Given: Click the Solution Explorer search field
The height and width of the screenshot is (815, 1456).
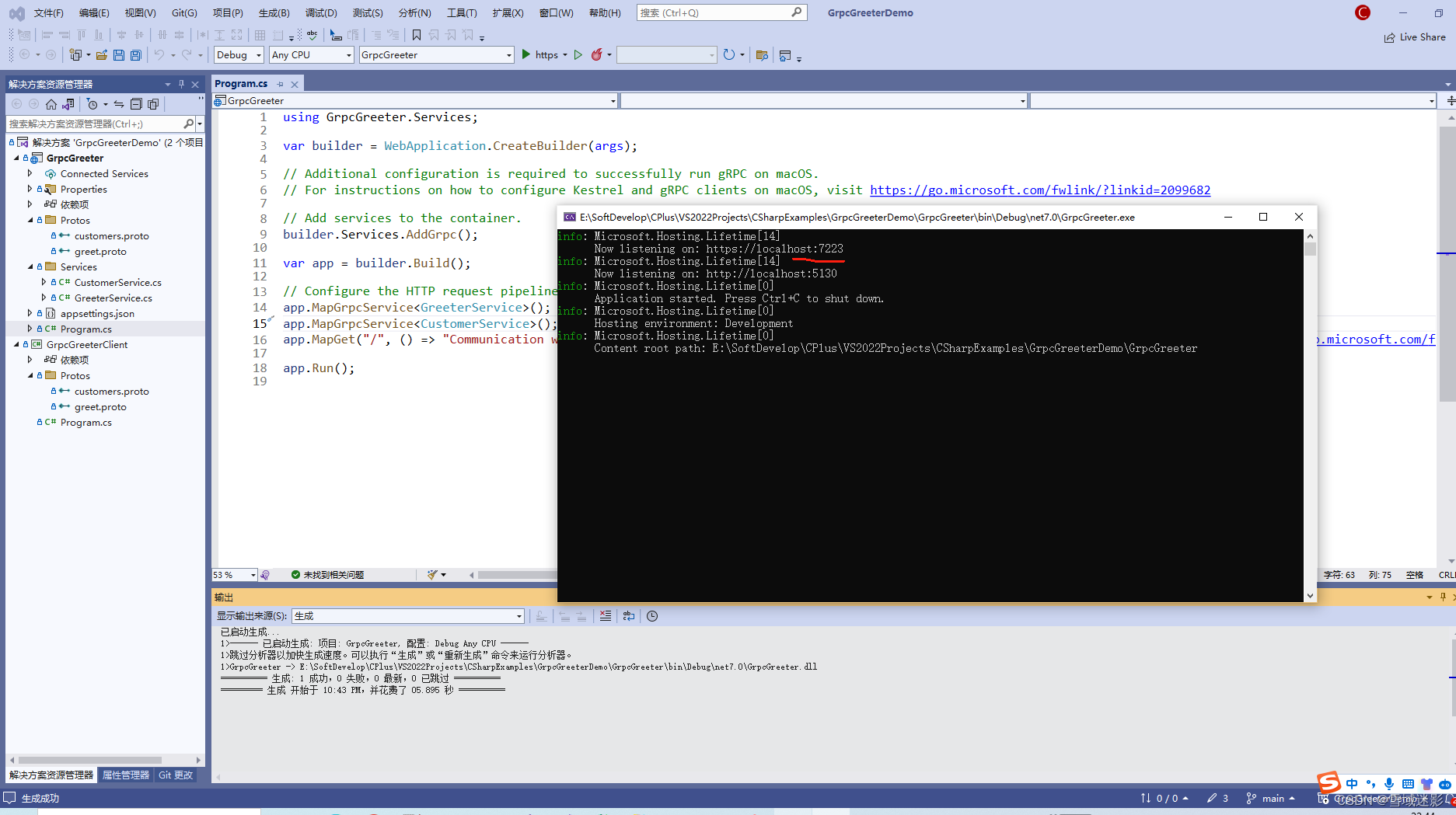Looking at the screenshot, I should pyautogui.click(x=94, y=124).
